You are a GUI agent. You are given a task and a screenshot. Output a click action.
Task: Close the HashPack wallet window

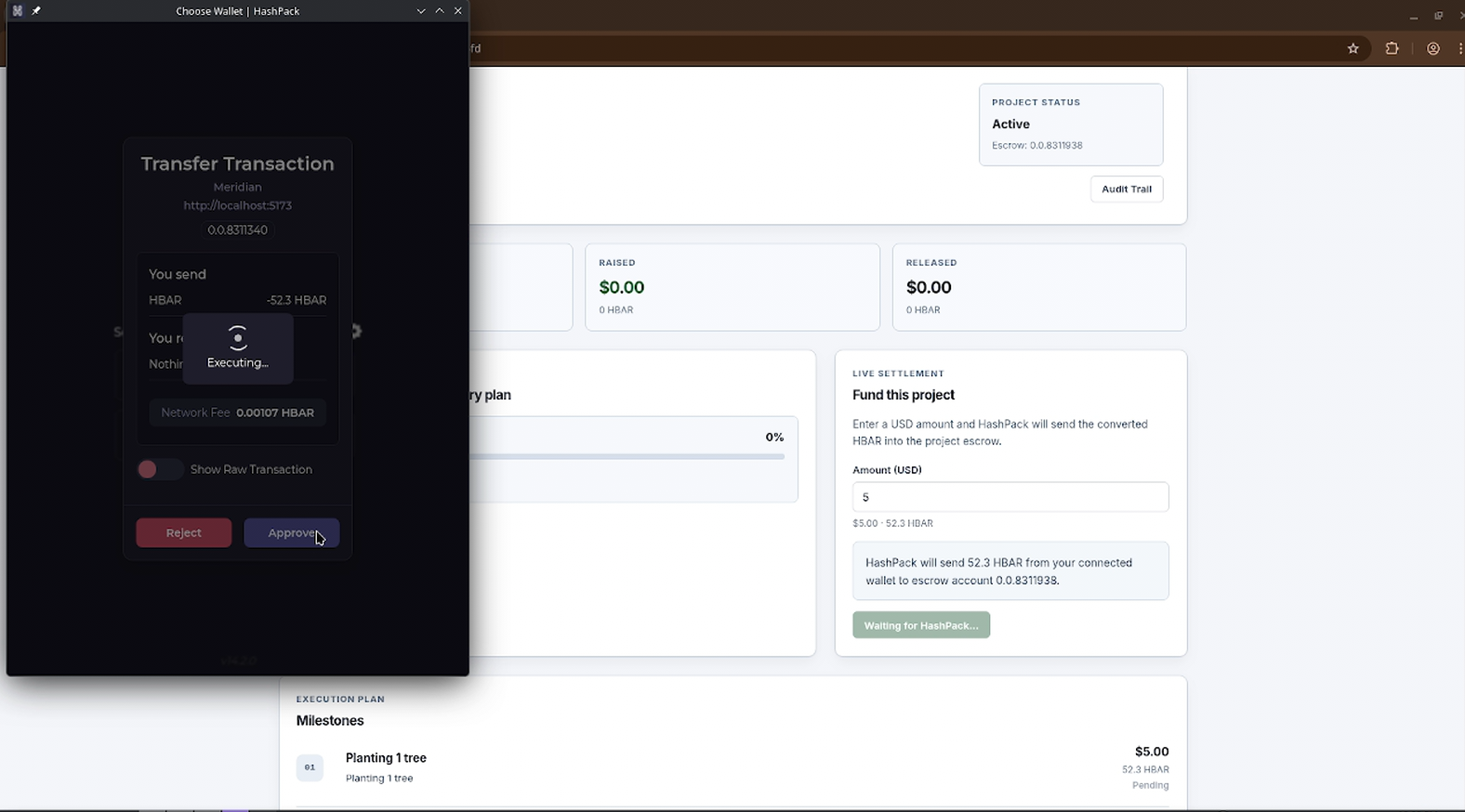point(458,11)
